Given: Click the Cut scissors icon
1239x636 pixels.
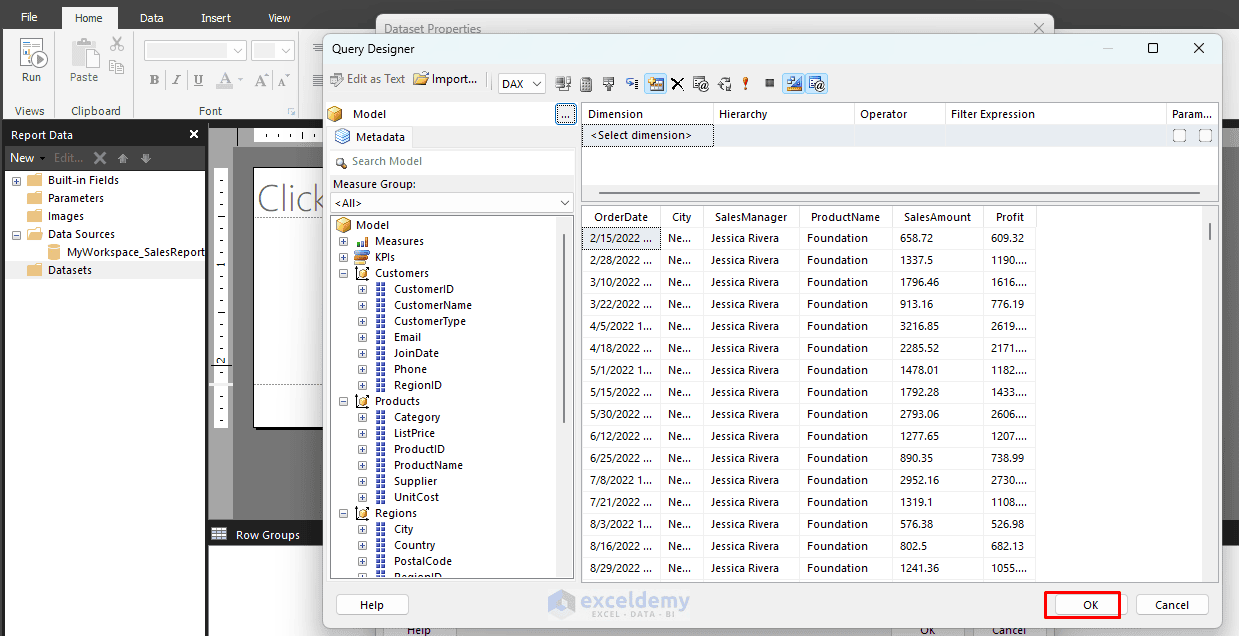Looking at the screenshot, I should coord(117,44).
